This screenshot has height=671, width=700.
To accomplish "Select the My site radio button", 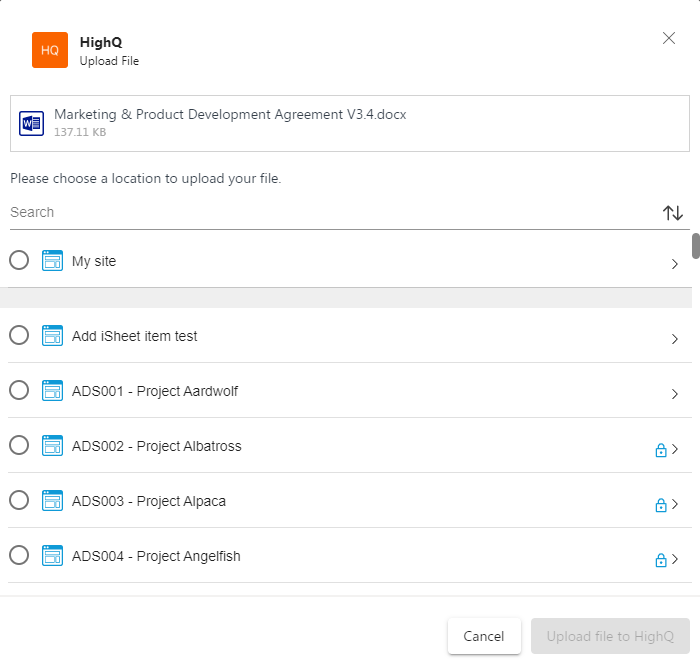I will coord(19,261).
